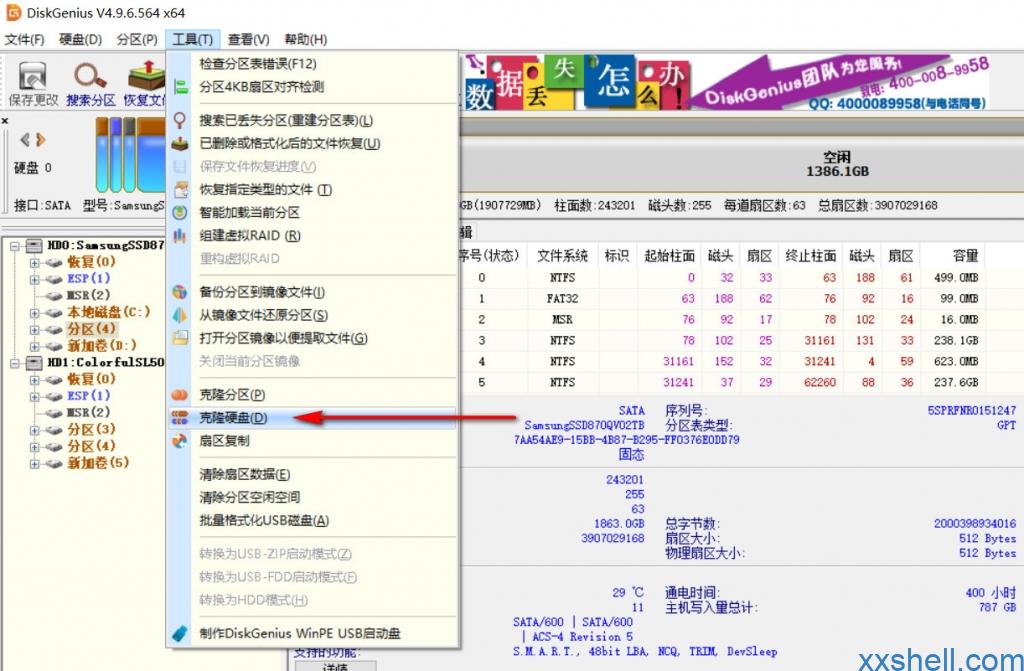Go to next disk with right arrow
This screenshot has width=1024, height=671.
[40, 139]
